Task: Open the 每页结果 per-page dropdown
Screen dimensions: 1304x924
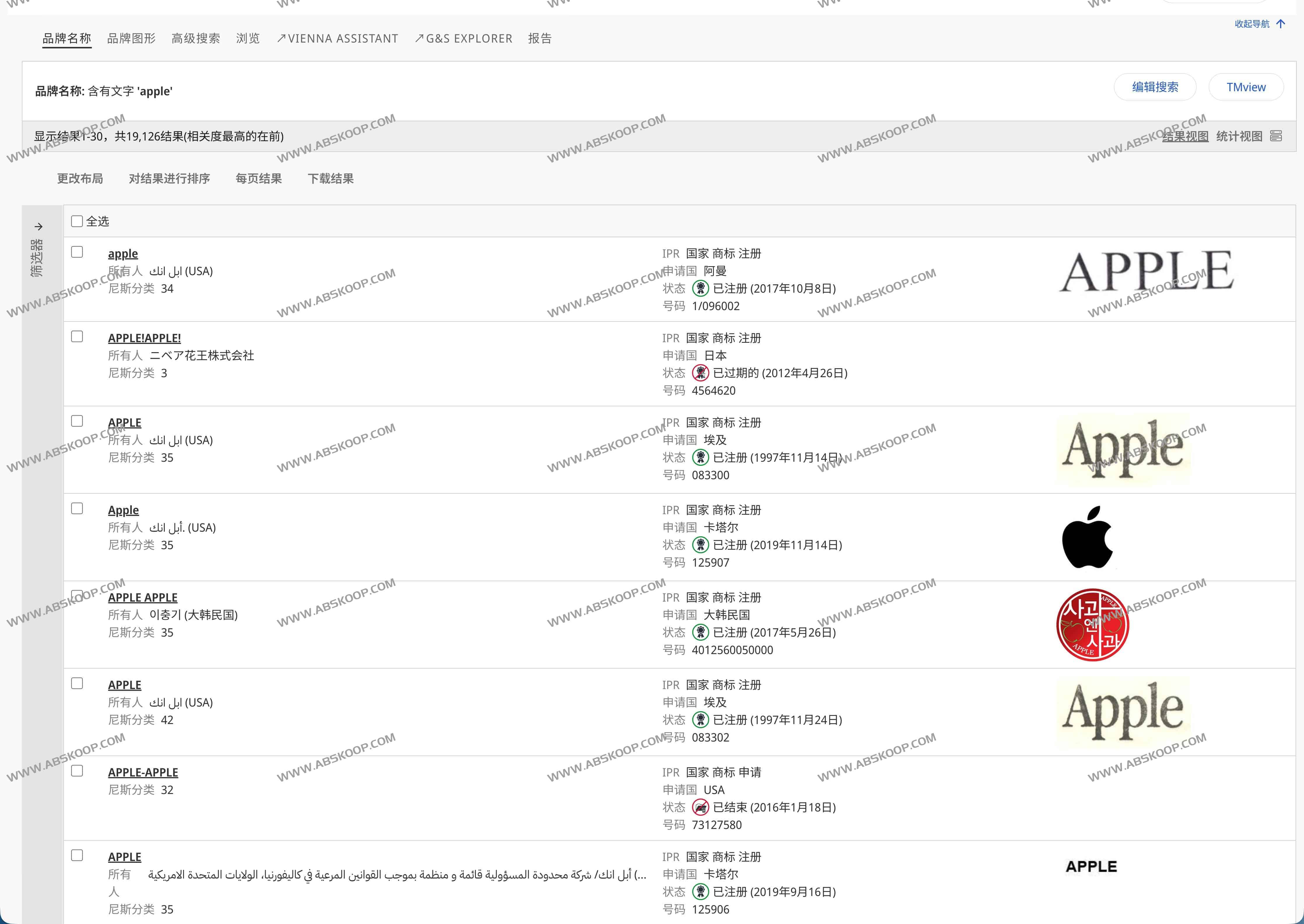Action: pos(258,179)
